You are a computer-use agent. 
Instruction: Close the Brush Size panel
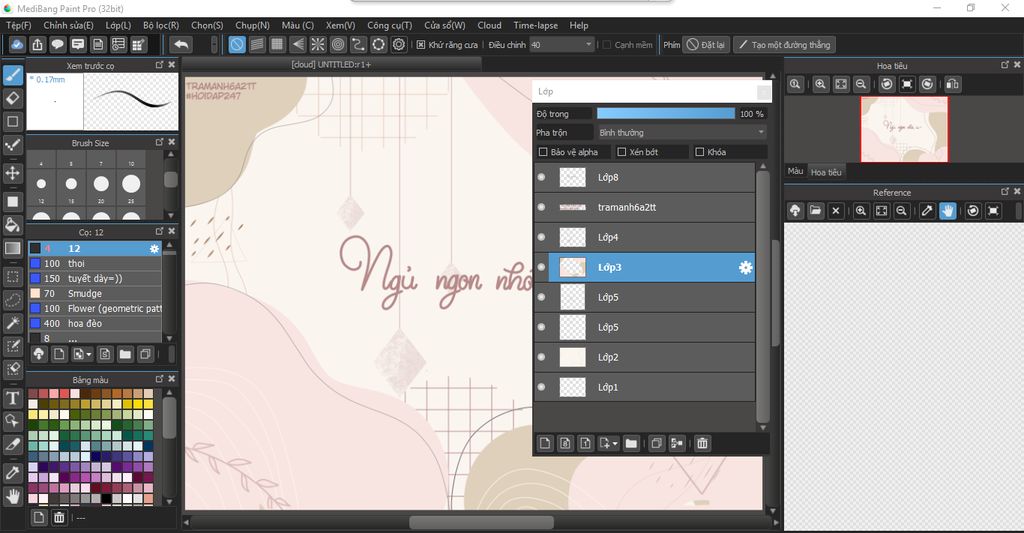click(172, 142)
